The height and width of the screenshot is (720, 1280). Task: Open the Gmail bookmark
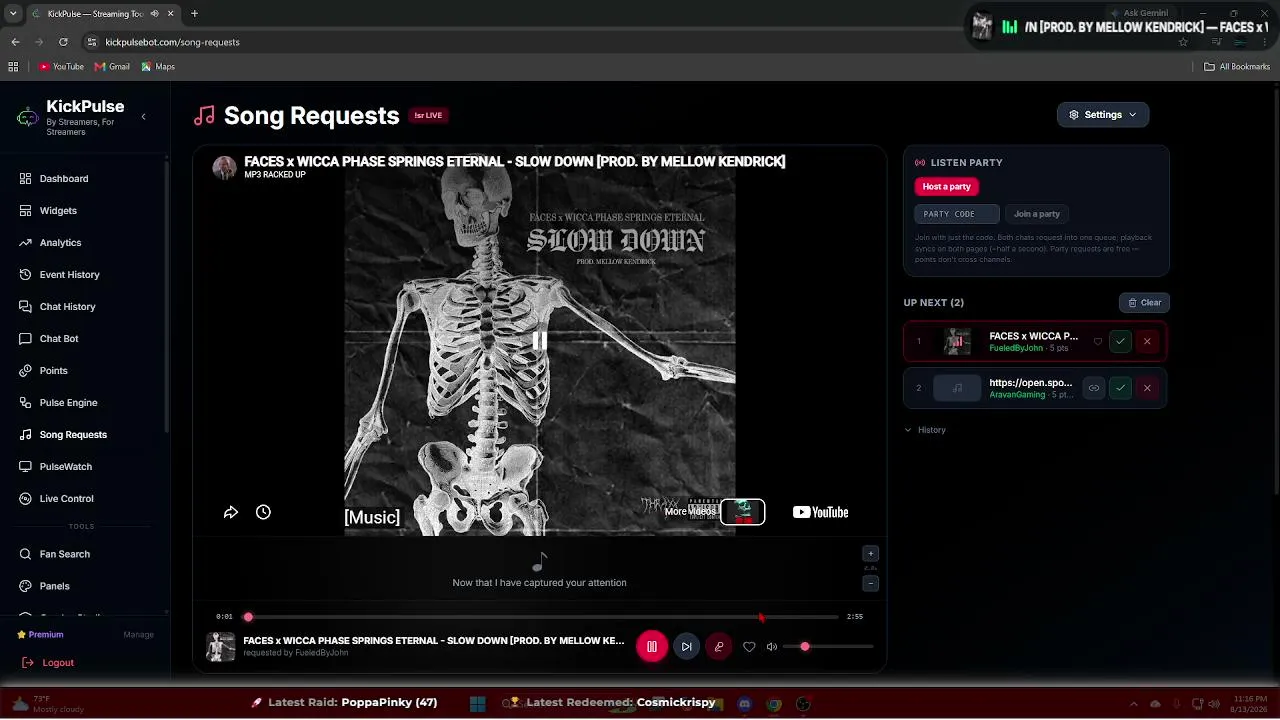[112, 67]
